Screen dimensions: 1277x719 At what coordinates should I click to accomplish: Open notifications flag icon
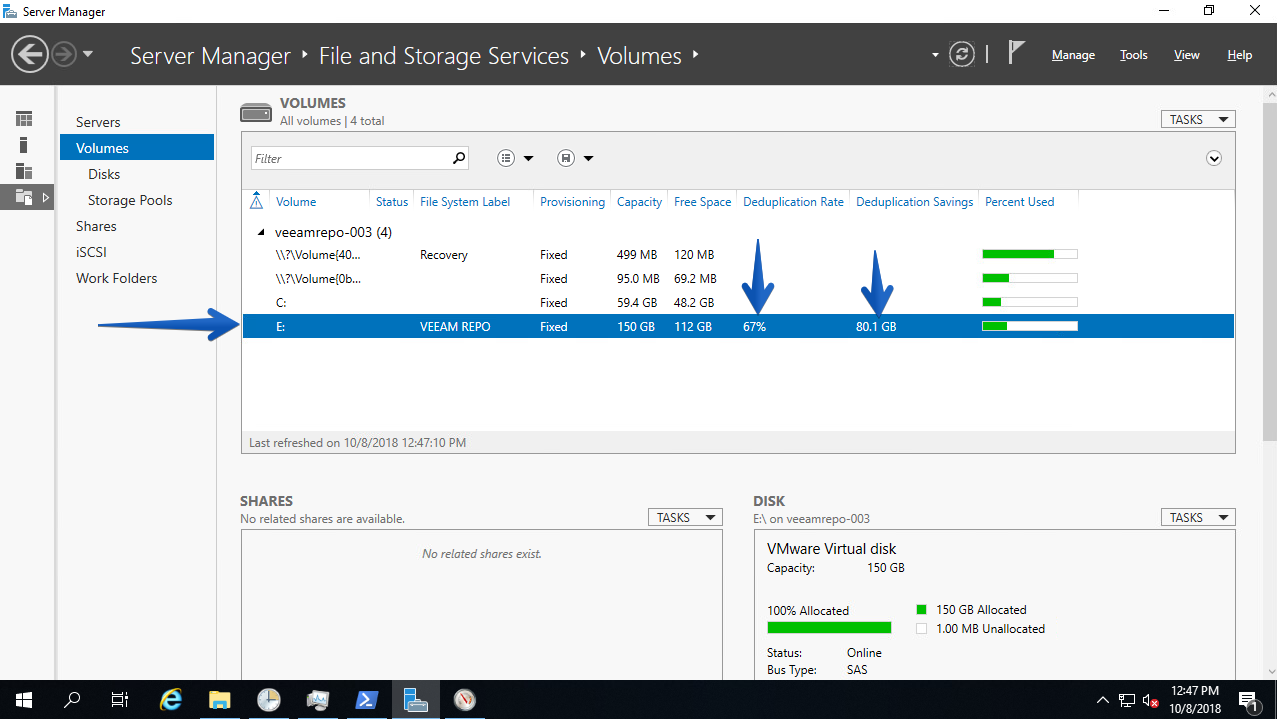pos(1016,53)
